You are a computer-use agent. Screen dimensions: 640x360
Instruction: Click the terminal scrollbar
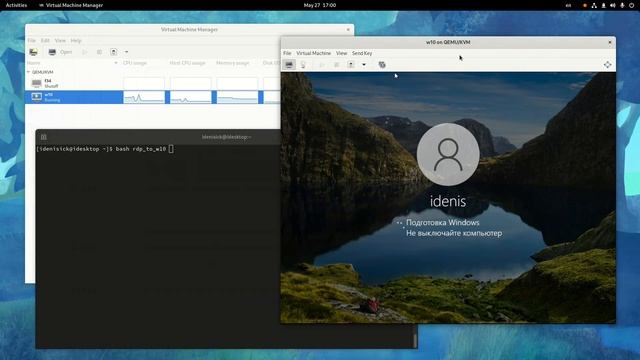pyautogui.click(x=415, y=340)
